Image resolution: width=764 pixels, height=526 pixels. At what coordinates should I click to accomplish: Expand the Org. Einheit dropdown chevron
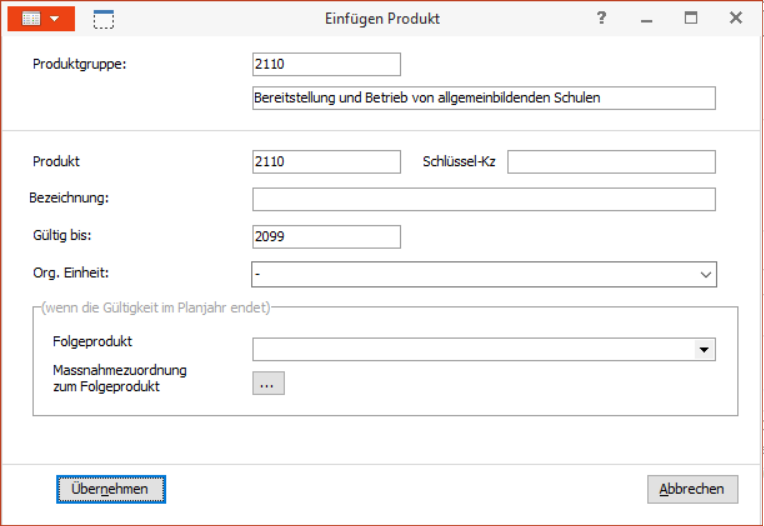(706, 275)
